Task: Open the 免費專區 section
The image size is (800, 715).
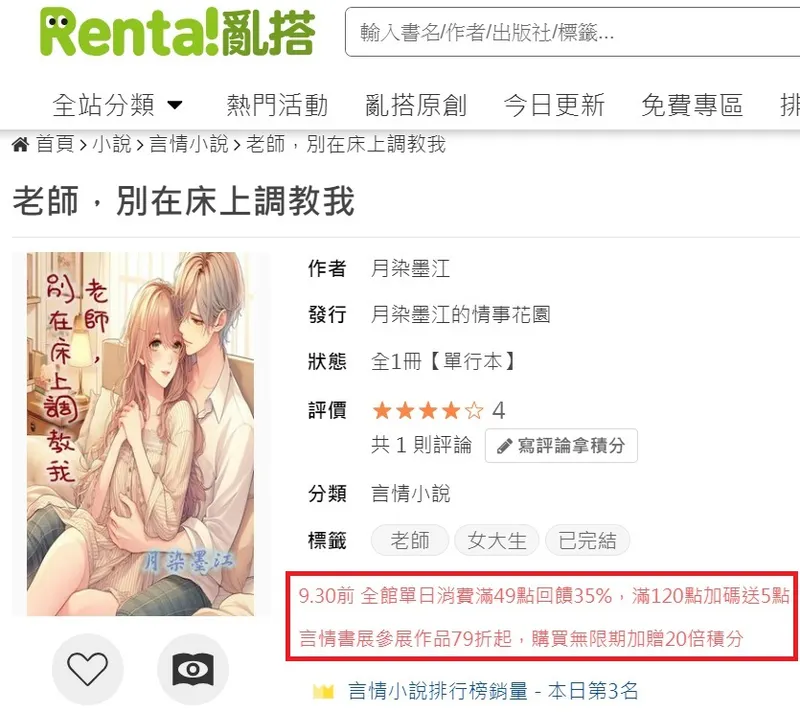Action: pyautogui.click(x=692, y=105)
